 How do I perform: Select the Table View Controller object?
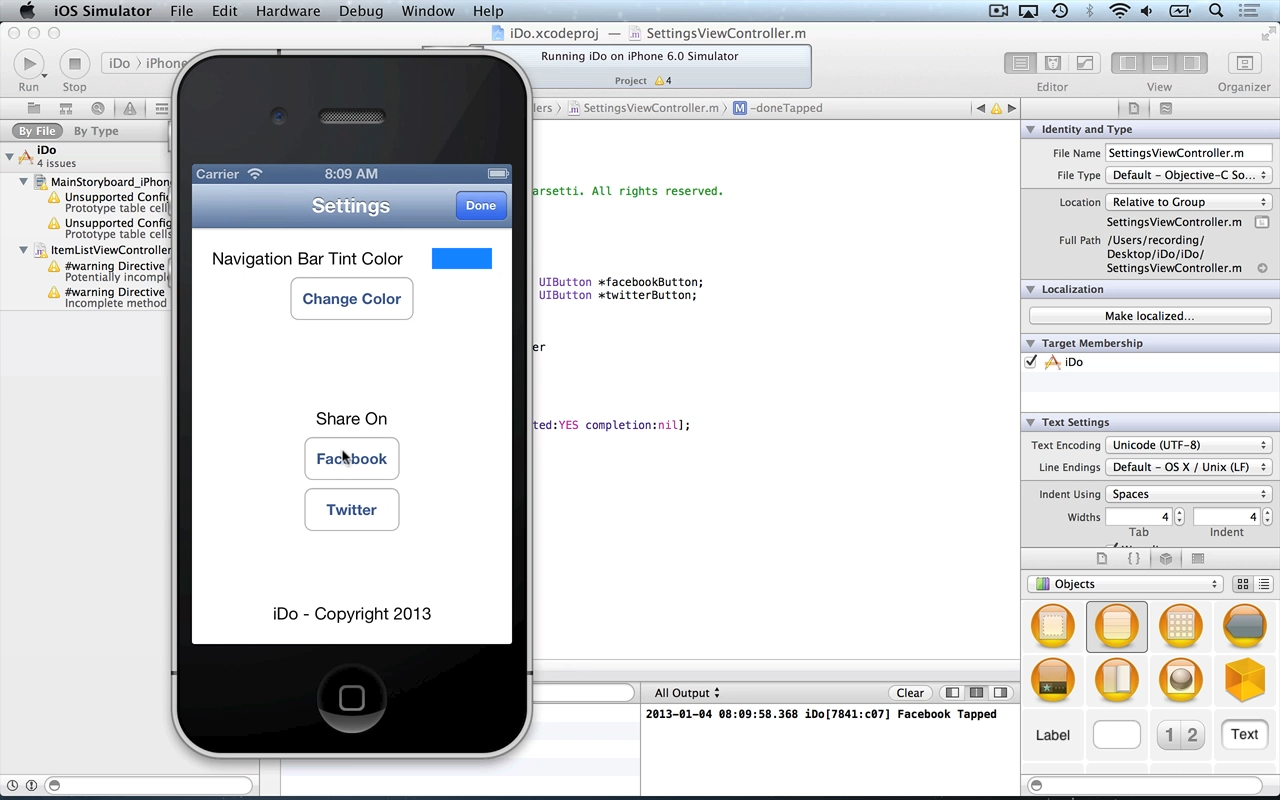tap(1117, 627)
